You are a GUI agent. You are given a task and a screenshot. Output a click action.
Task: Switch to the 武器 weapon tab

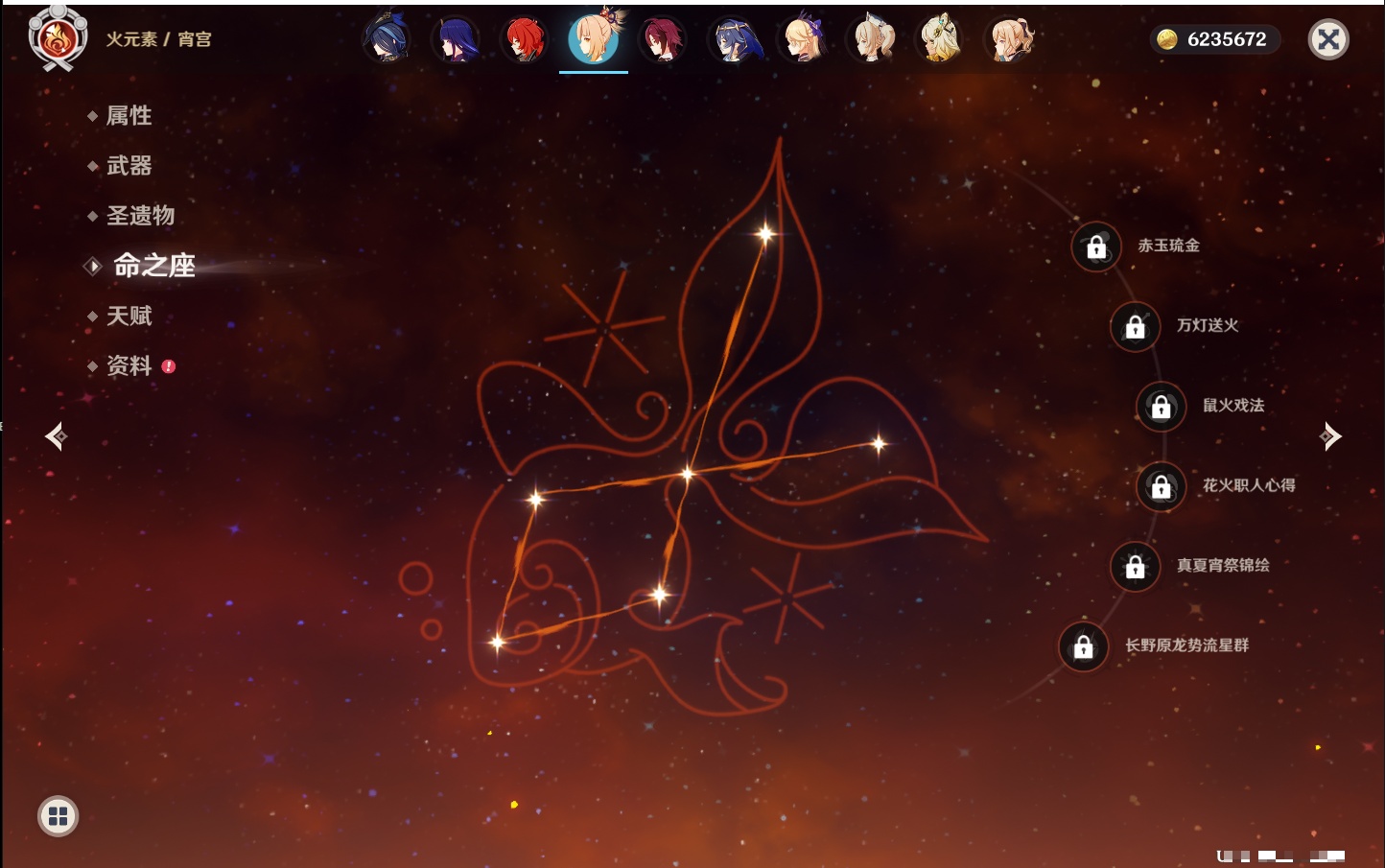click(129, 166)
